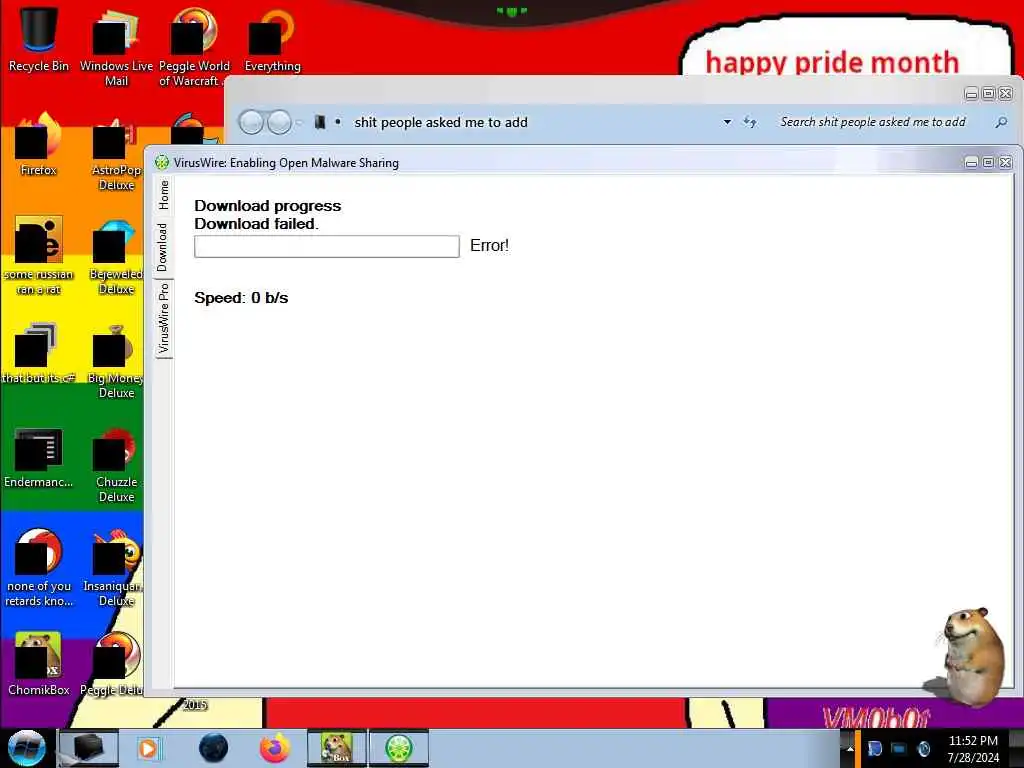Click the Action Center flag tray icon
1024x768 pixels.
click(874, 748)
